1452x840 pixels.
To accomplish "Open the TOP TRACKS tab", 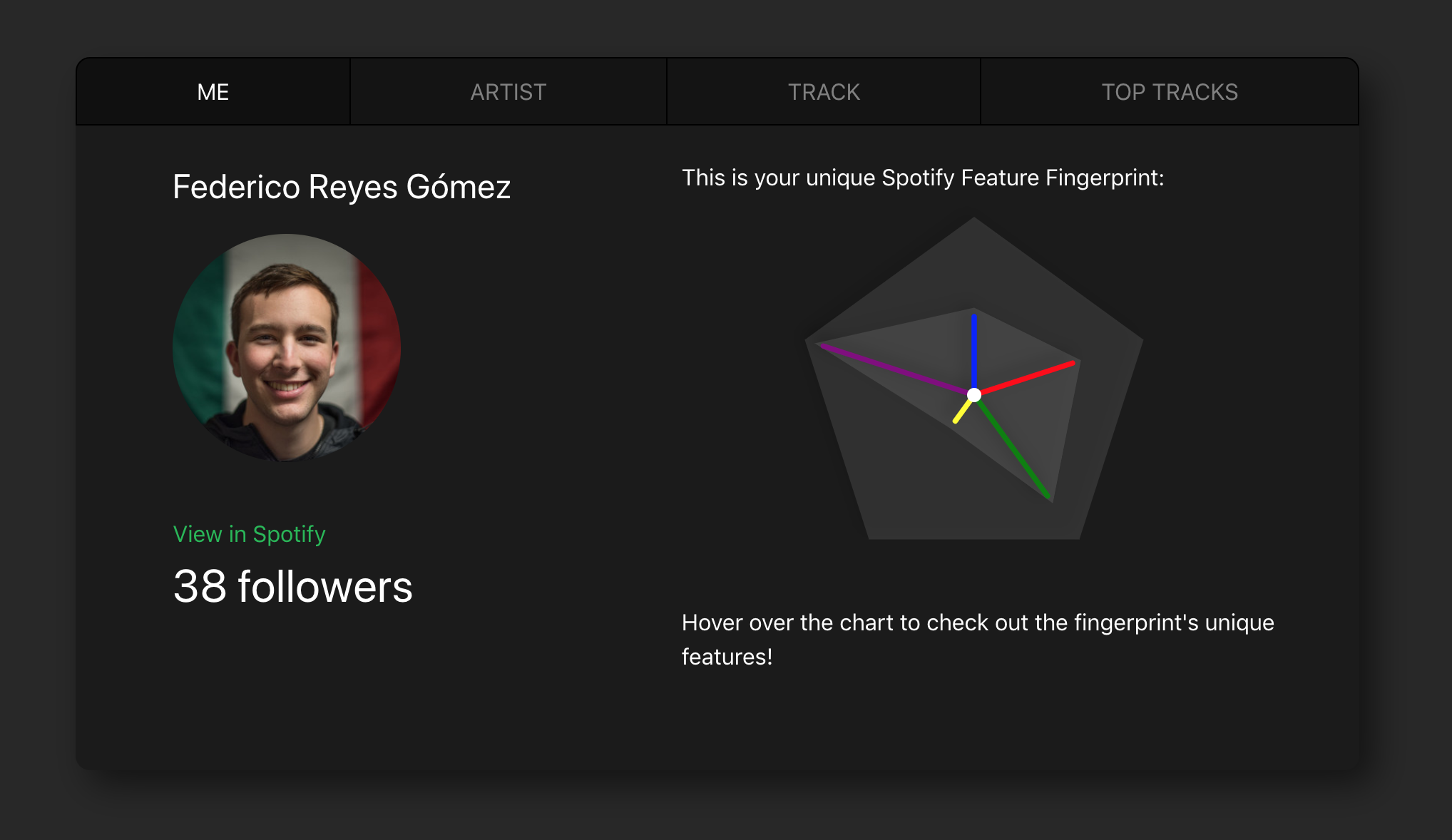I will 1170,92.
